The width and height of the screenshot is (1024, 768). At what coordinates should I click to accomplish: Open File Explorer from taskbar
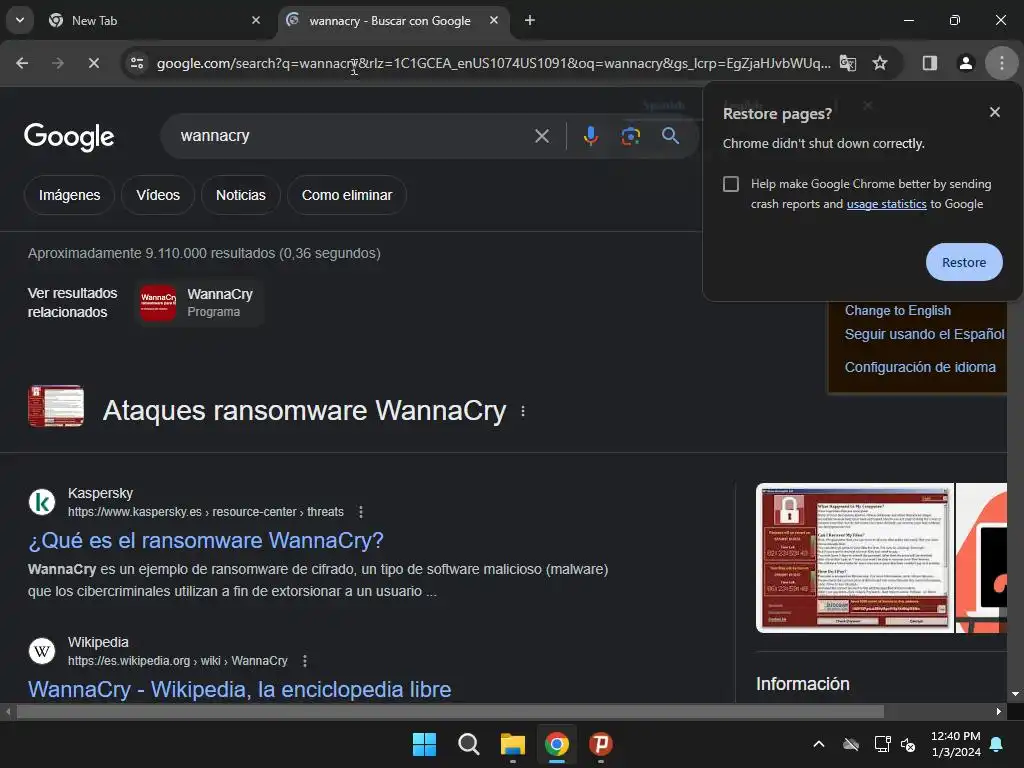513,744
